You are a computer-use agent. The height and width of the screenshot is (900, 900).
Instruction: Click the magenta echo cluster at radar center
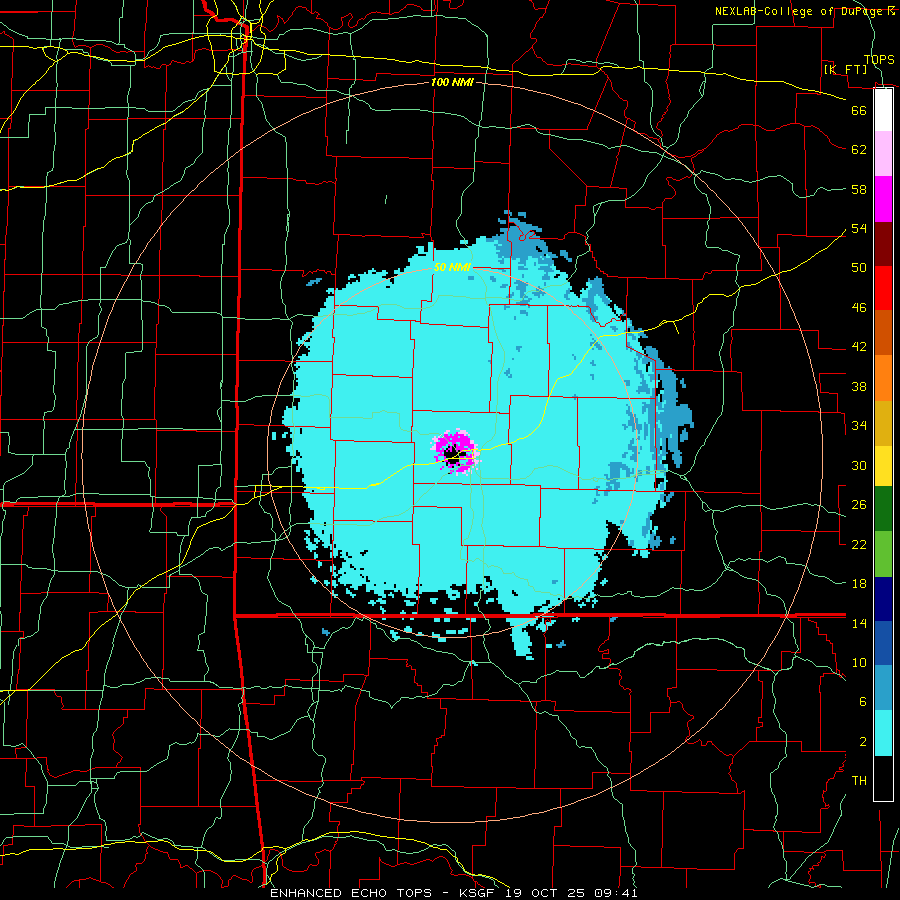[x=455, y=451]
